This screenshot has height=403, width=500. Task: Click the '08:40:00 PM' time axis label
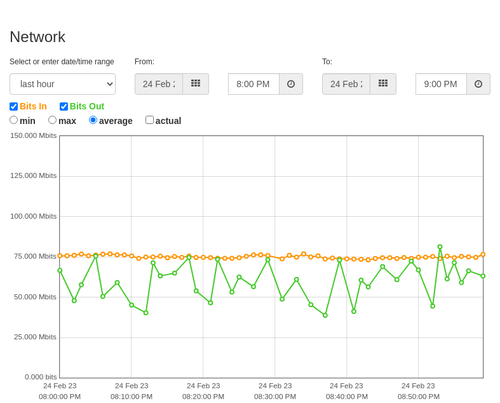347,397
